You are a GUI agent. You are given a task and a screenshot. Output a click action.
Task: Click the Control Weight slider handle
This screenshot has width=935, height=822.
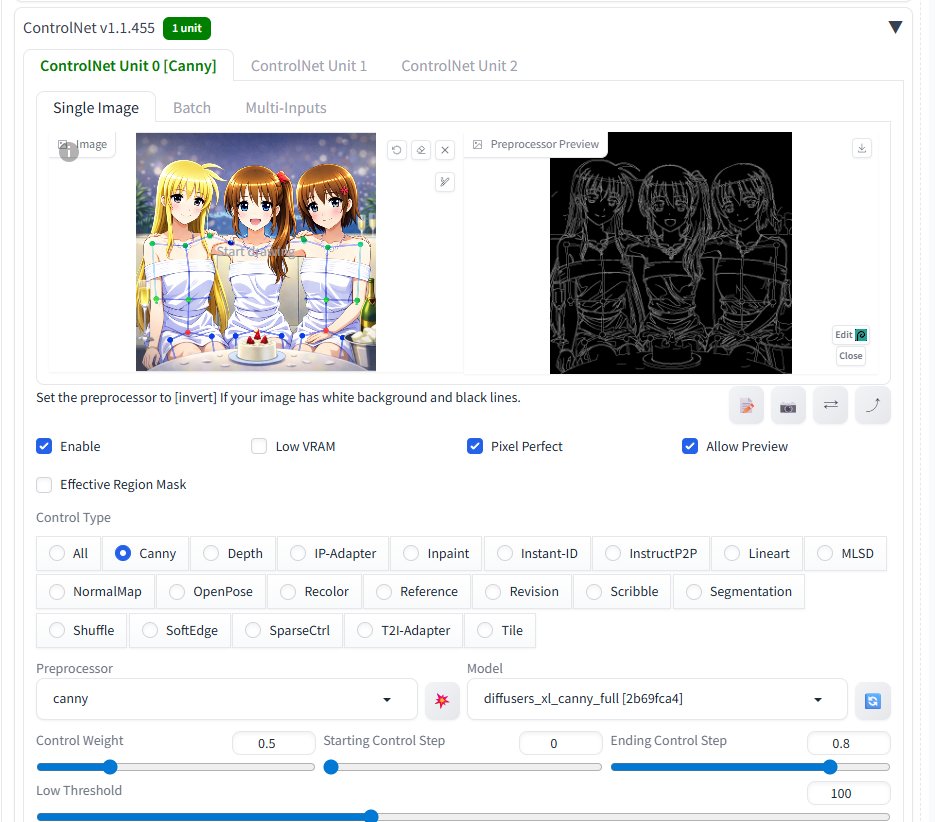pyautogui.click(x=110, y=767)
